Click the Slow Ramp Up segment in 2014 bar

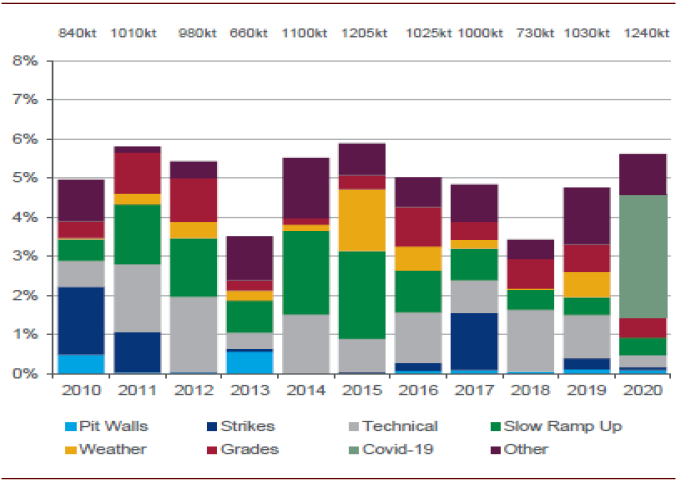[x=306, y=273]
